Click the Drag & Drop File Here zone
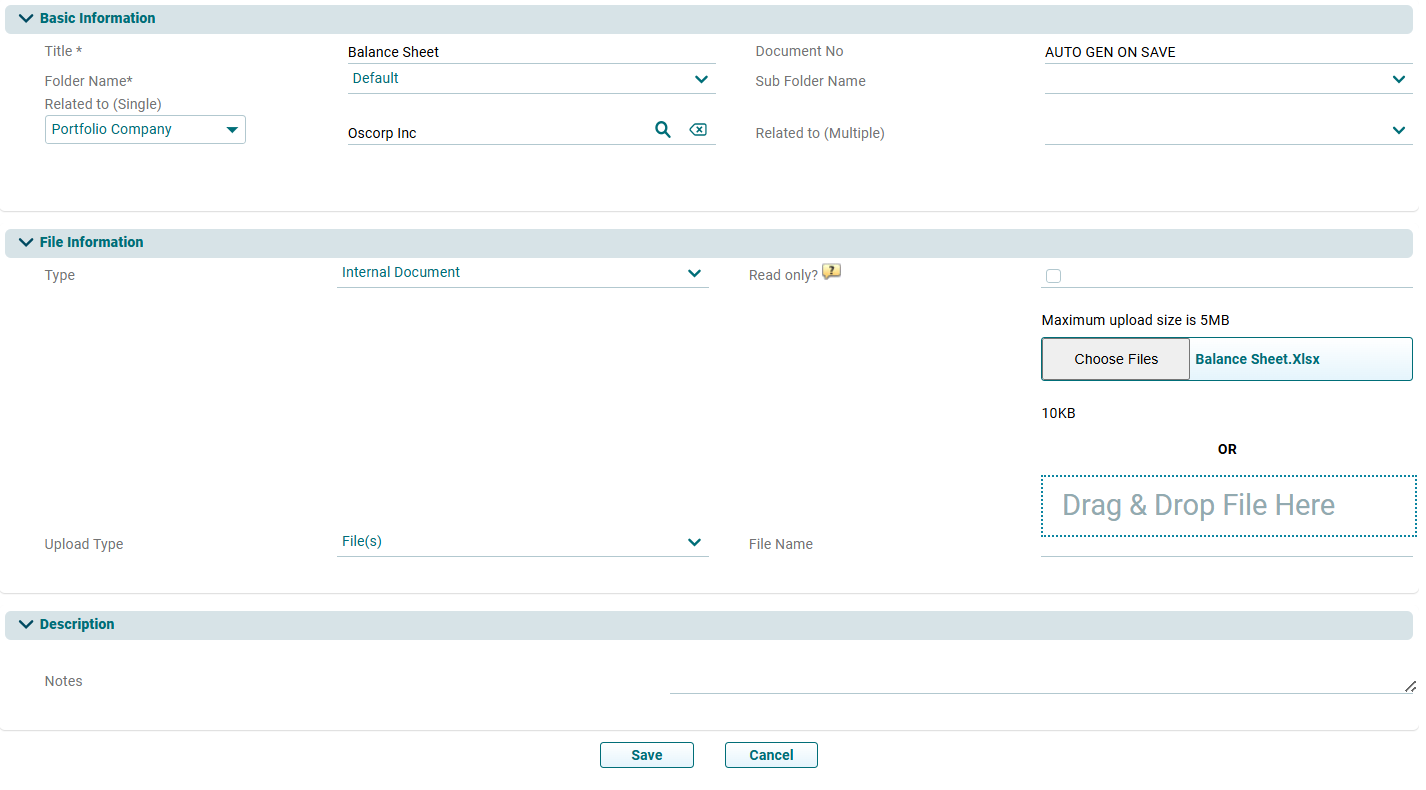The height and width of the screenshot is (790, 1426). [x=1228, y=506]
